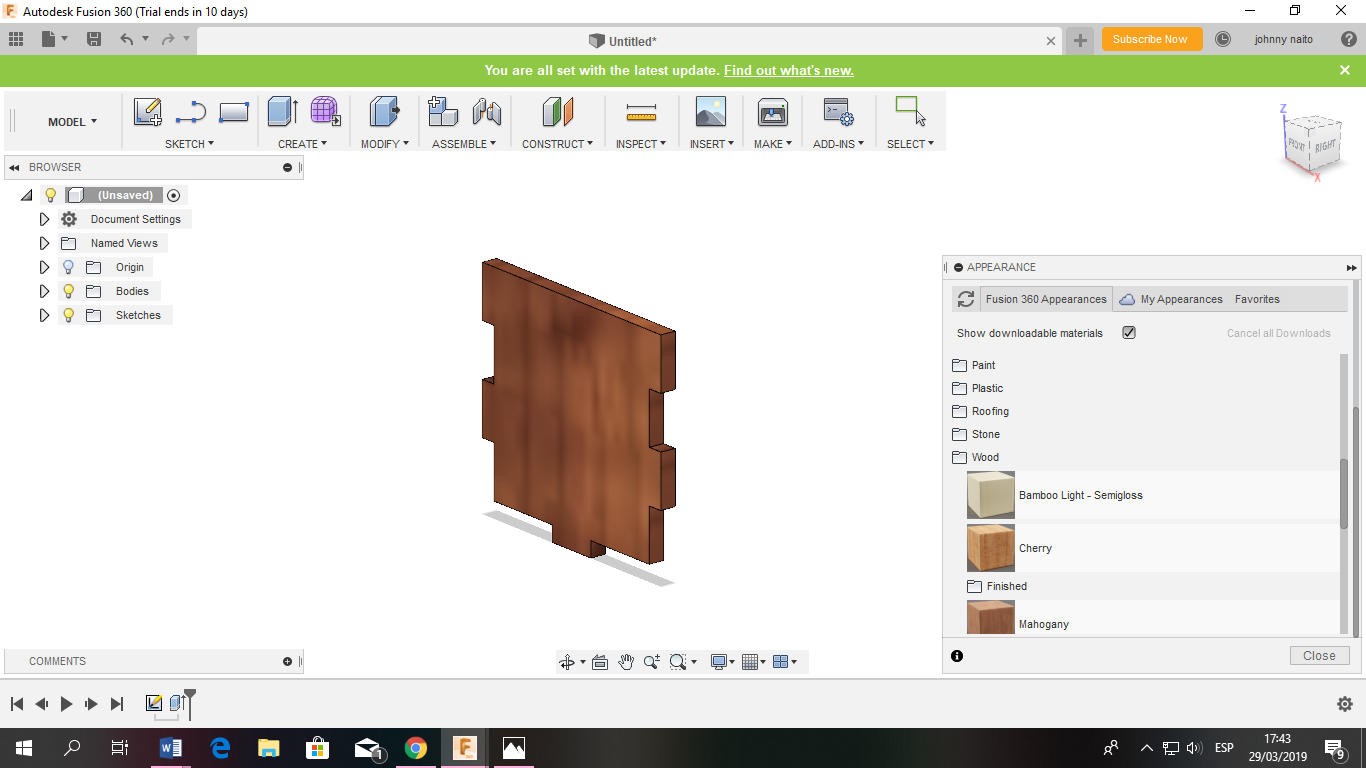Open the timeline settings gear

[1345, 704]
